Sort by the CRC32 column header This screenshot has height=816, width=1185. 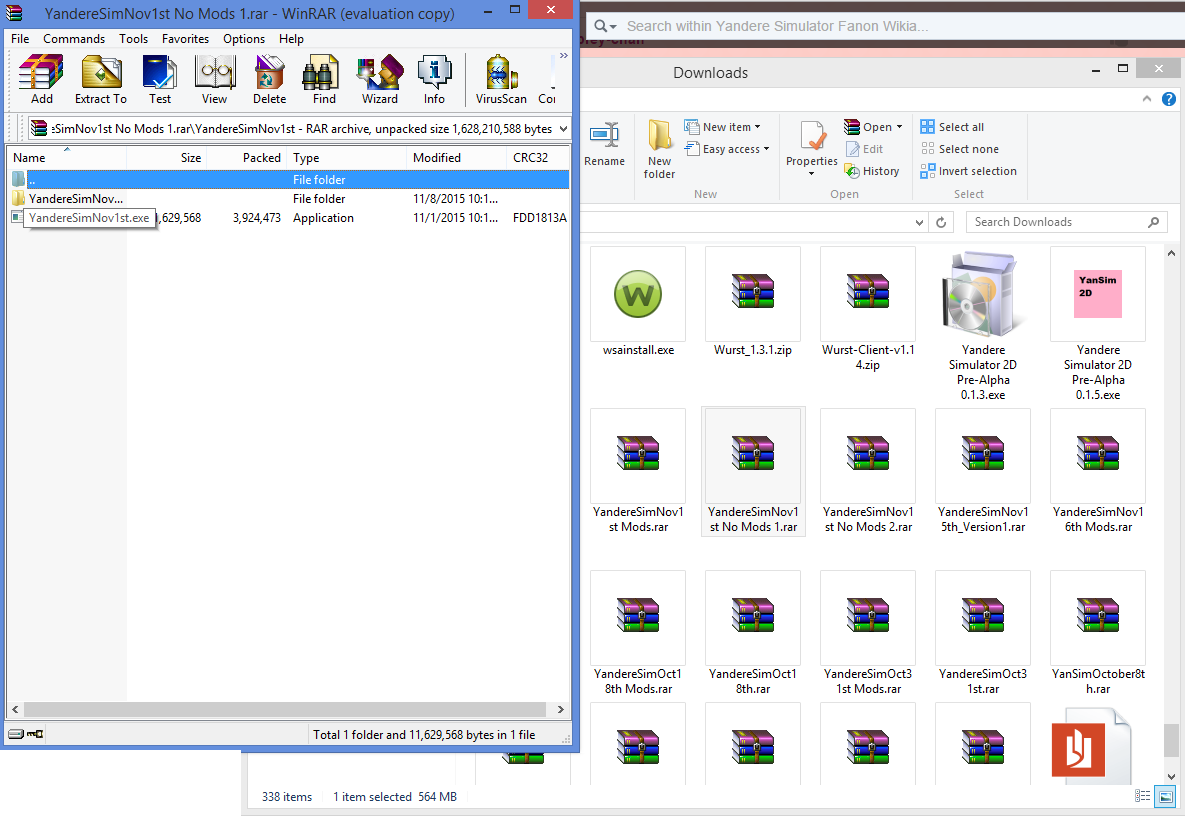point(537,157)
